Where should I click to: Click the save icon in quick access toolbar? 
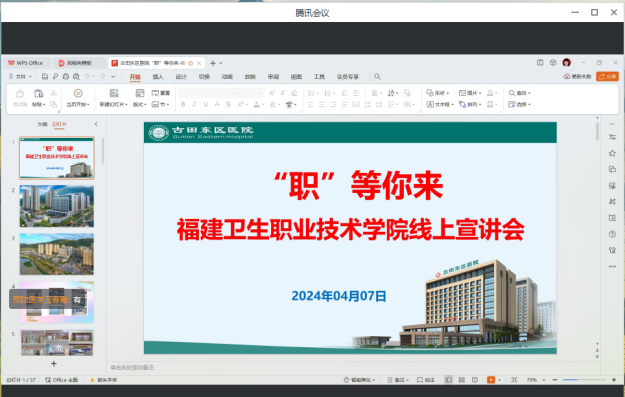click(x=45, y=77)
